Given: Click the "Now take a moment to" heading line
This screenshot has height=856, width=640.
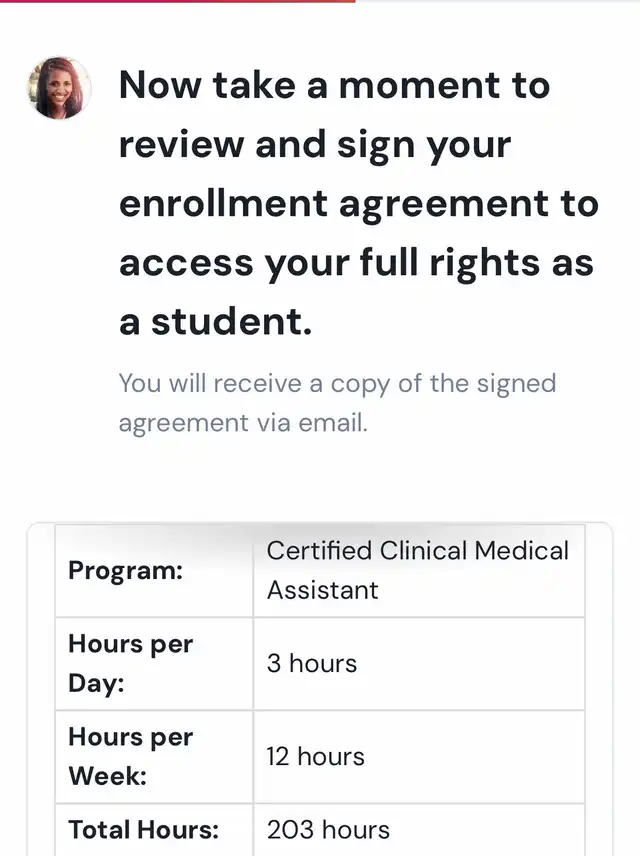Looking at the screenshot, I should click(x=334, y=86).
